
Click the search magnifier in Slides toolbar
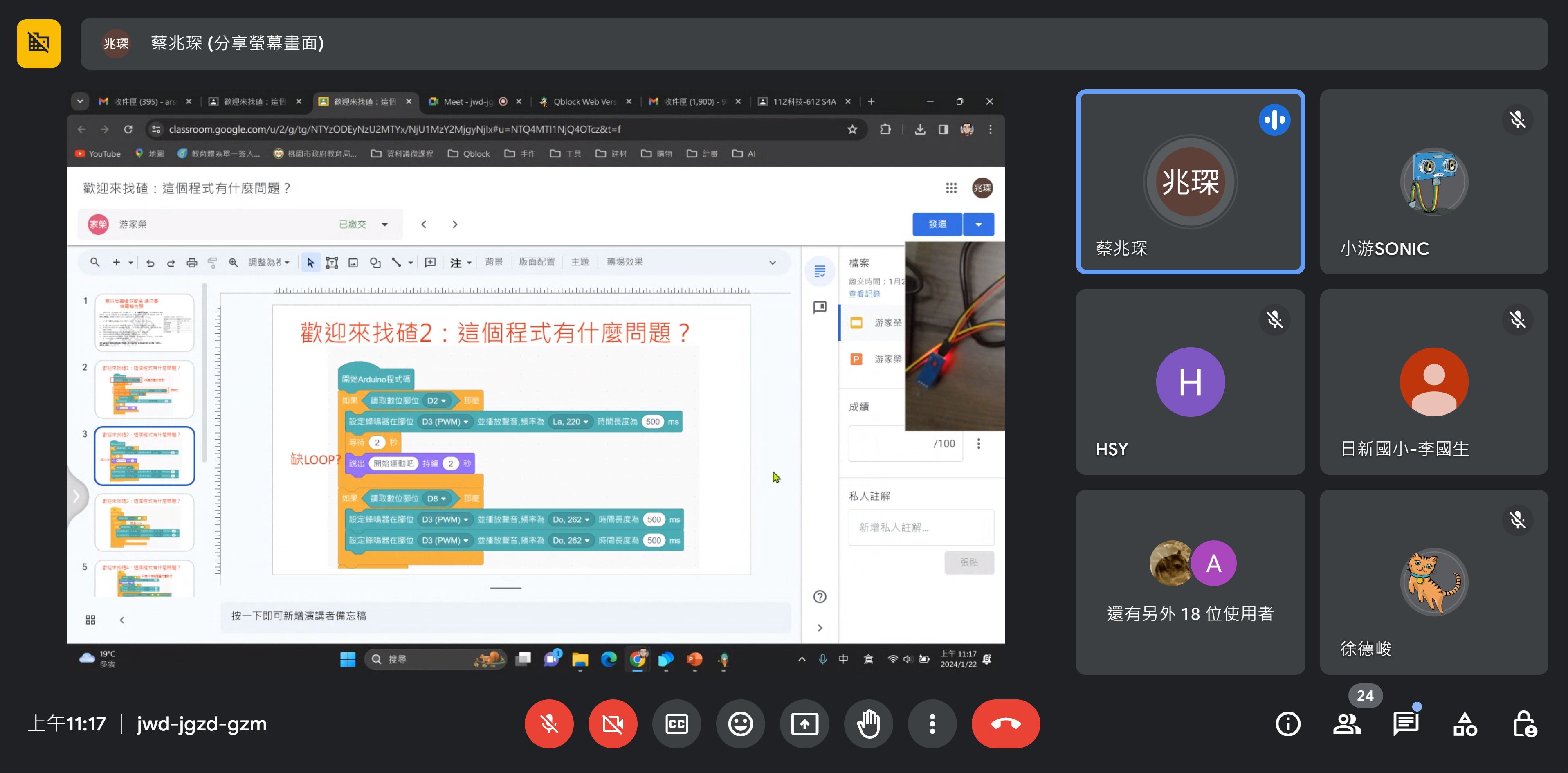95,262
